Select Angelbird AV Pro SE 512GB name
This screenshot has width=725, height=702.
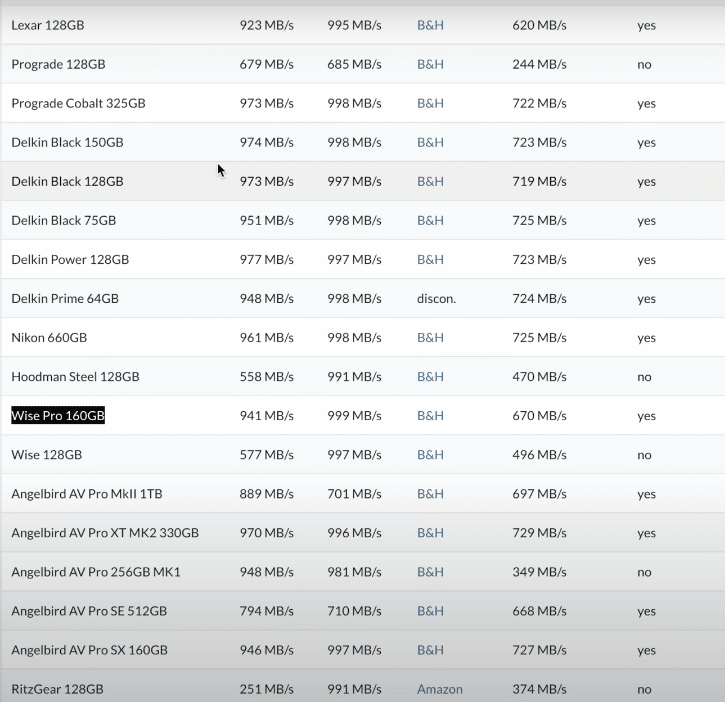tap(89, 611)
